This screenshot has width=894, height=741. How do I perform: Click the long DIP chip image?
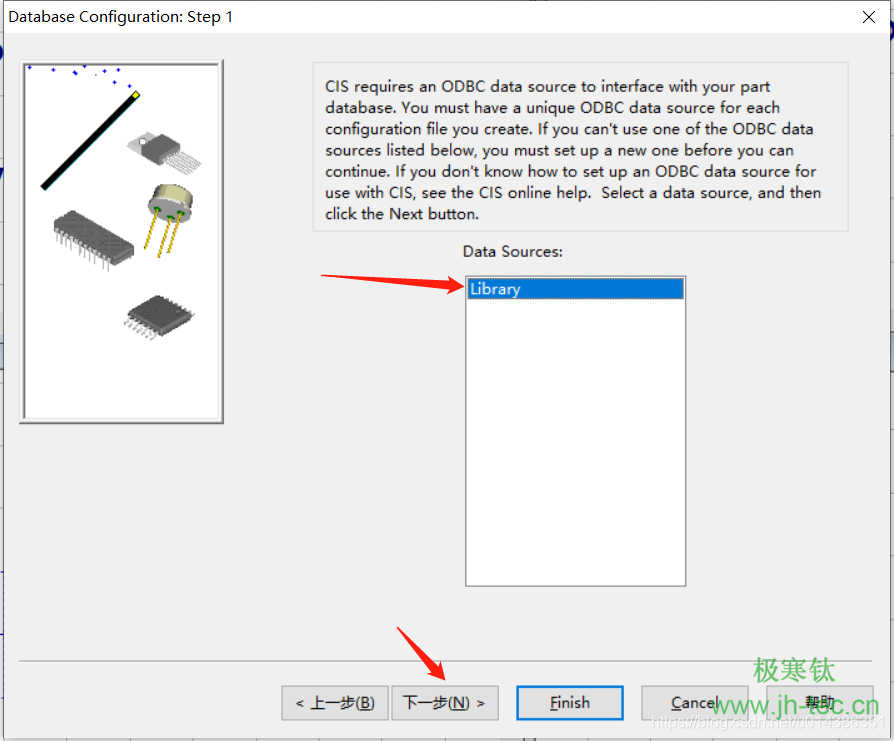(93, 238)
